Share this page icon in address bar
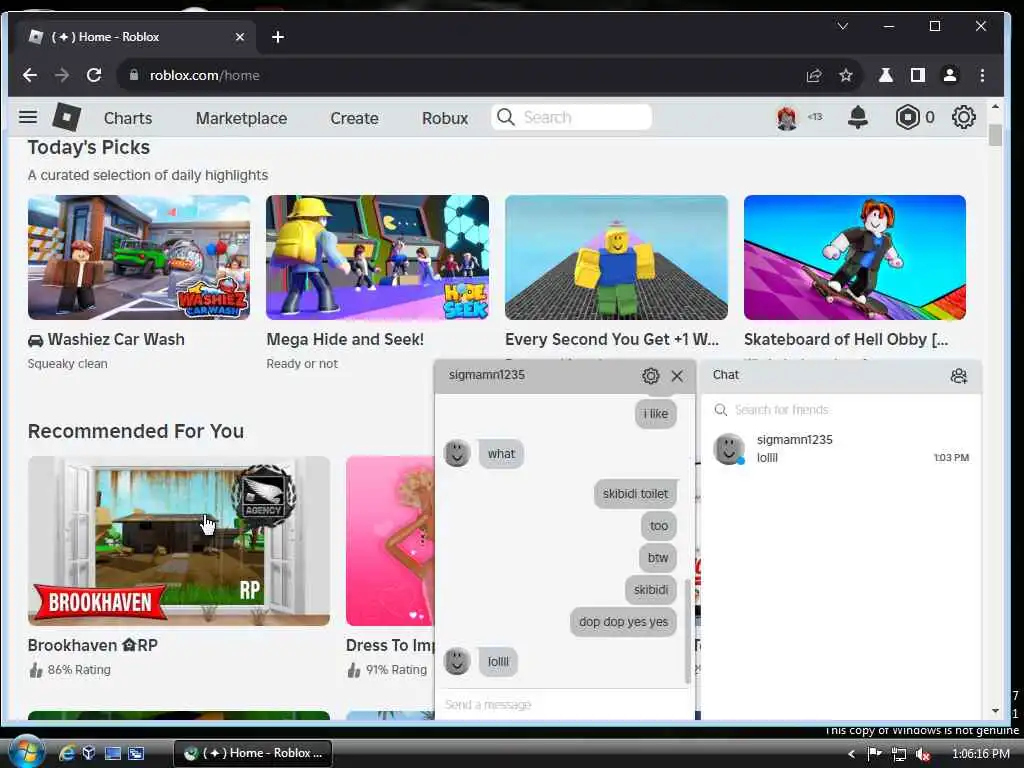The height and width of the screenshot is (768, 1024). 814,75
